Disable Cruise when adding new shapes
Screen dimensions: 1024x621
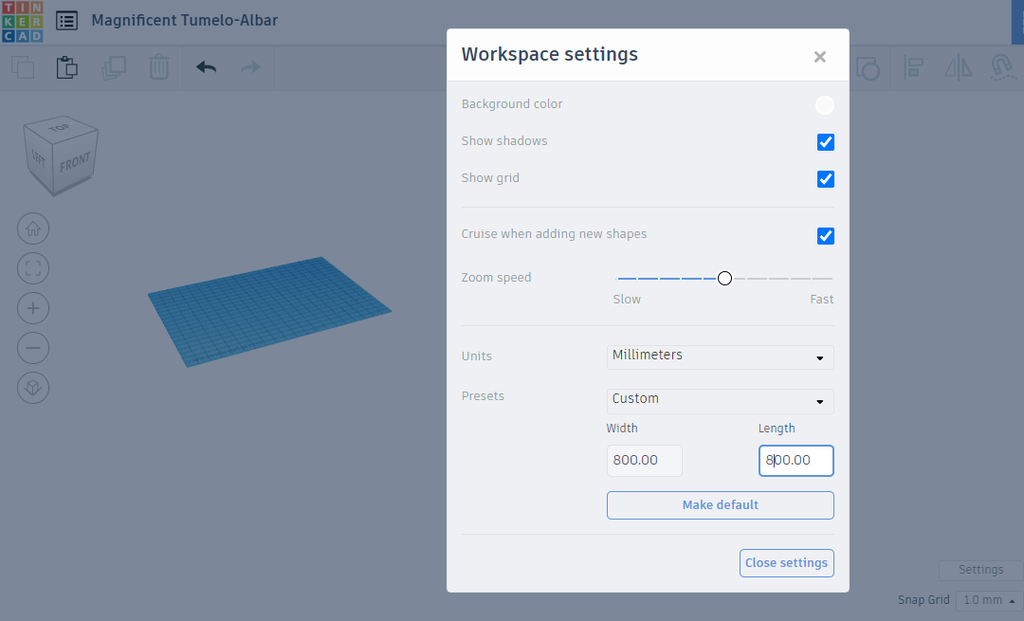825,236
